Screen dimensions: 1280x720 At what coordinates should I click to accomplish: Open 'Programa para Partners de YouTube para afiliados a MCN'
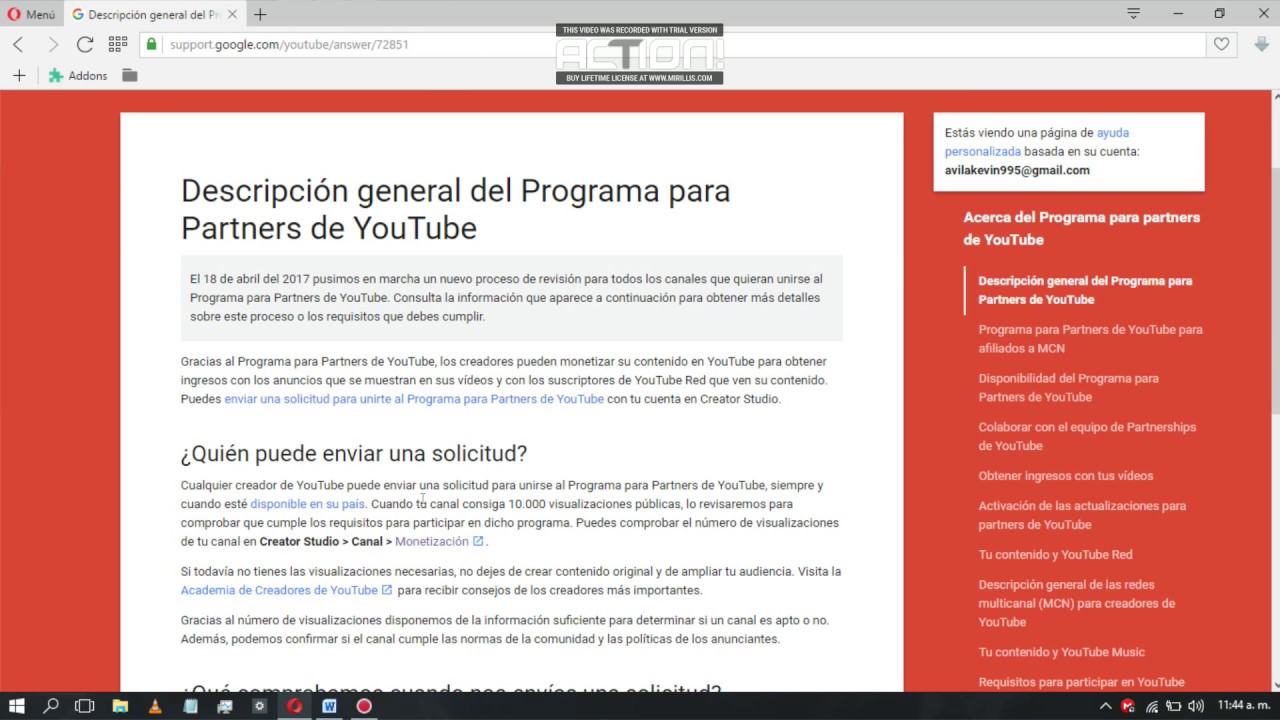click(1090, 339)
